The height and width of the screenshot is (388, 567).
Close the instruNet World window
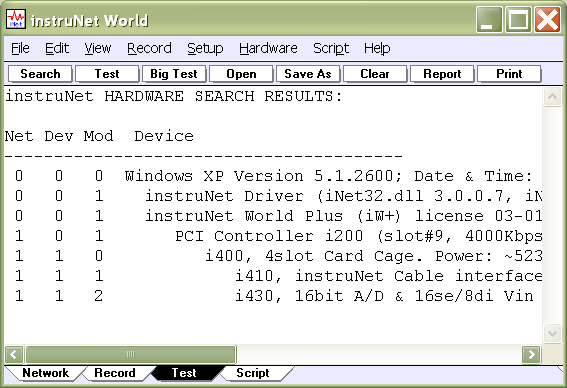(547, 19)
